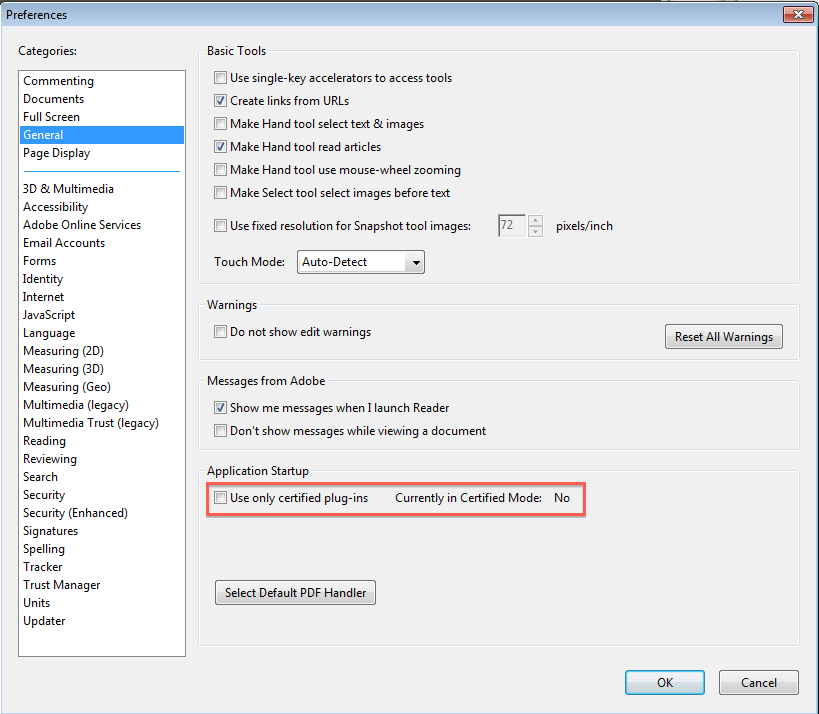Uncheck Make Hand tool read articles
819x714 pixels.
pyautogui.click(x=220, y=147)
